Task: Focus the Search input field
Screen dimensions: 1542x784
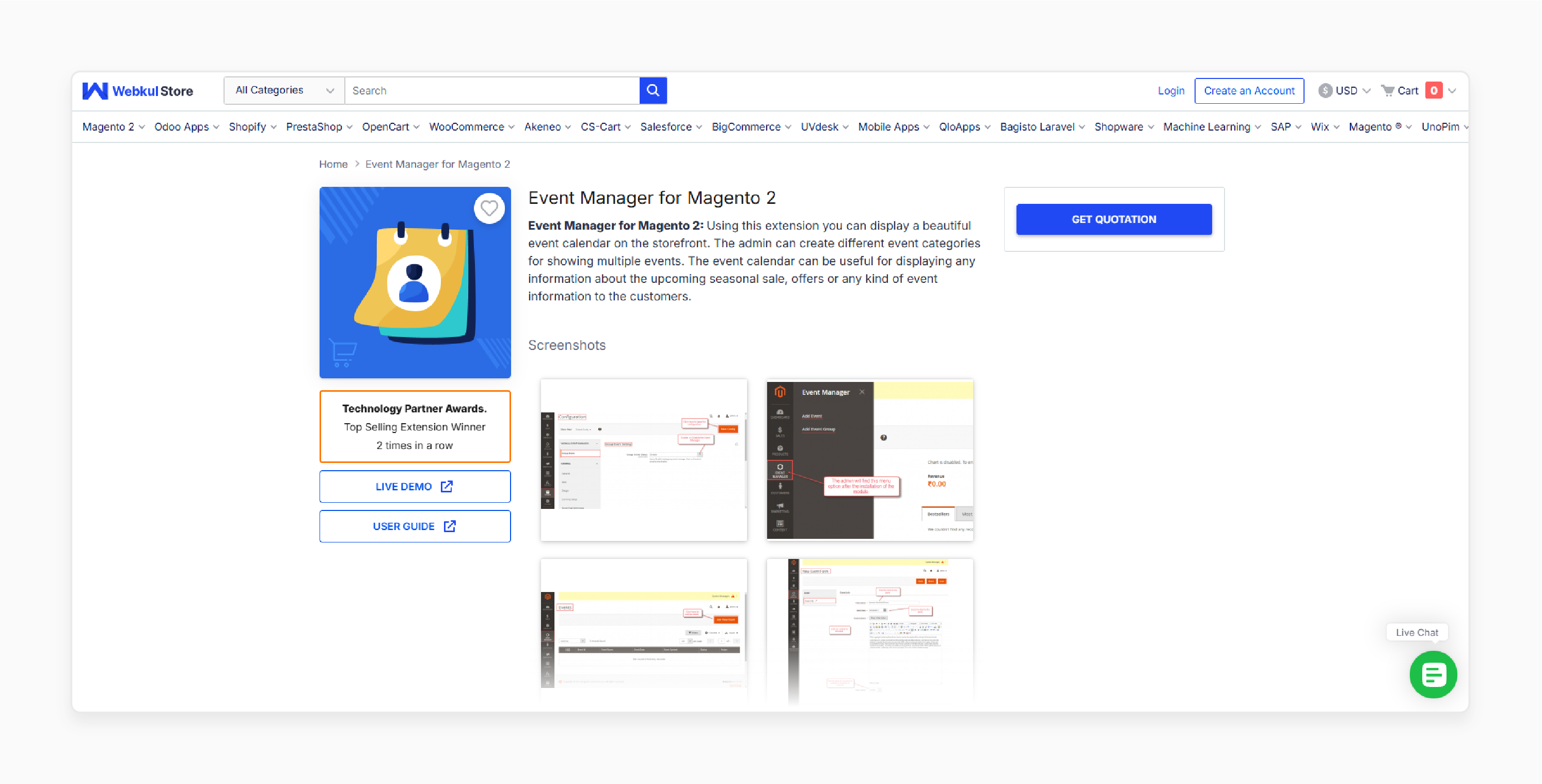Action: [x=492, y=90]
